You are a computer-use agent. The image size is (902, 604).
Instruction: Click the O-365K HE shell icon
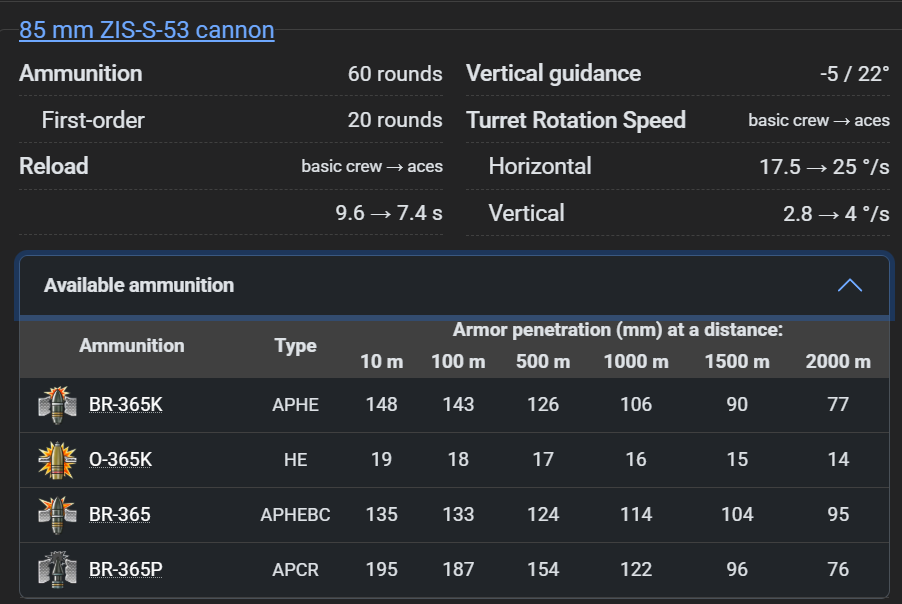[x=57, y=460]
